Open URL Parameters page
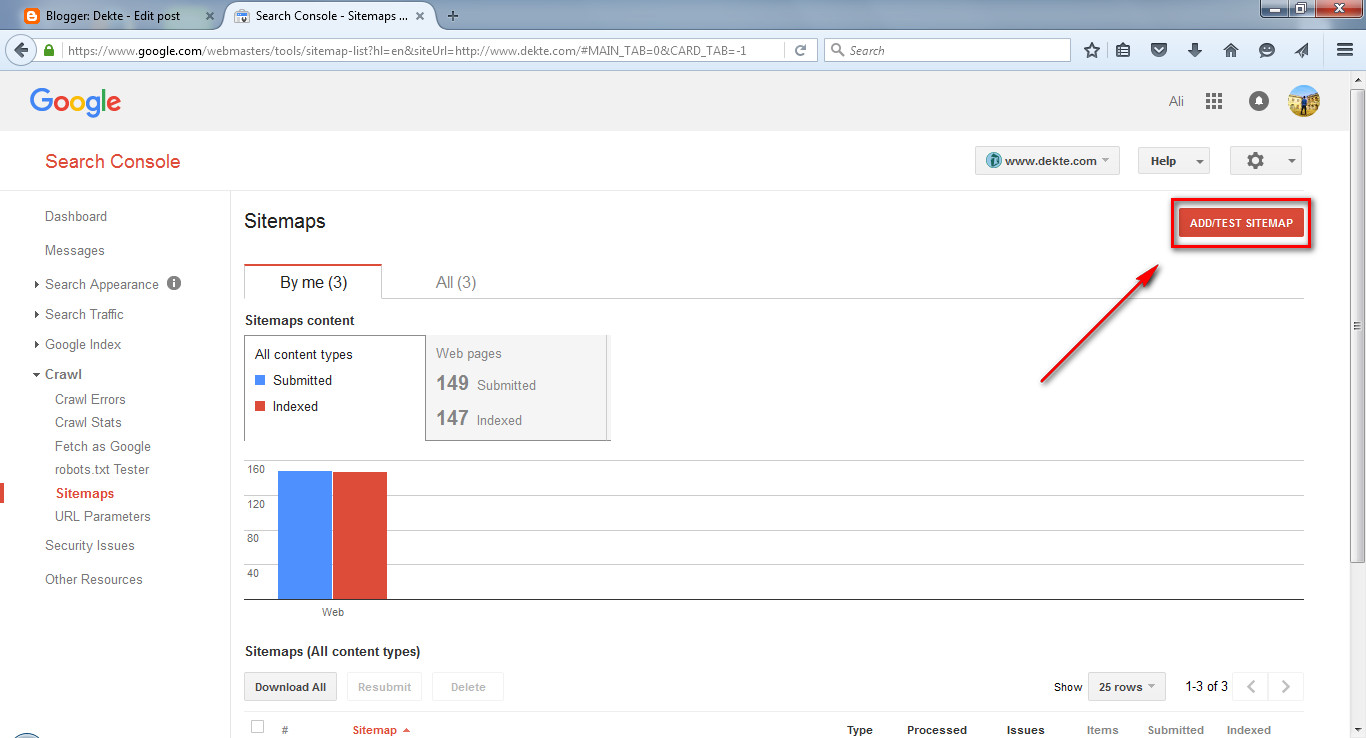This screenshot has height=738, width=1366. point(103,516)
